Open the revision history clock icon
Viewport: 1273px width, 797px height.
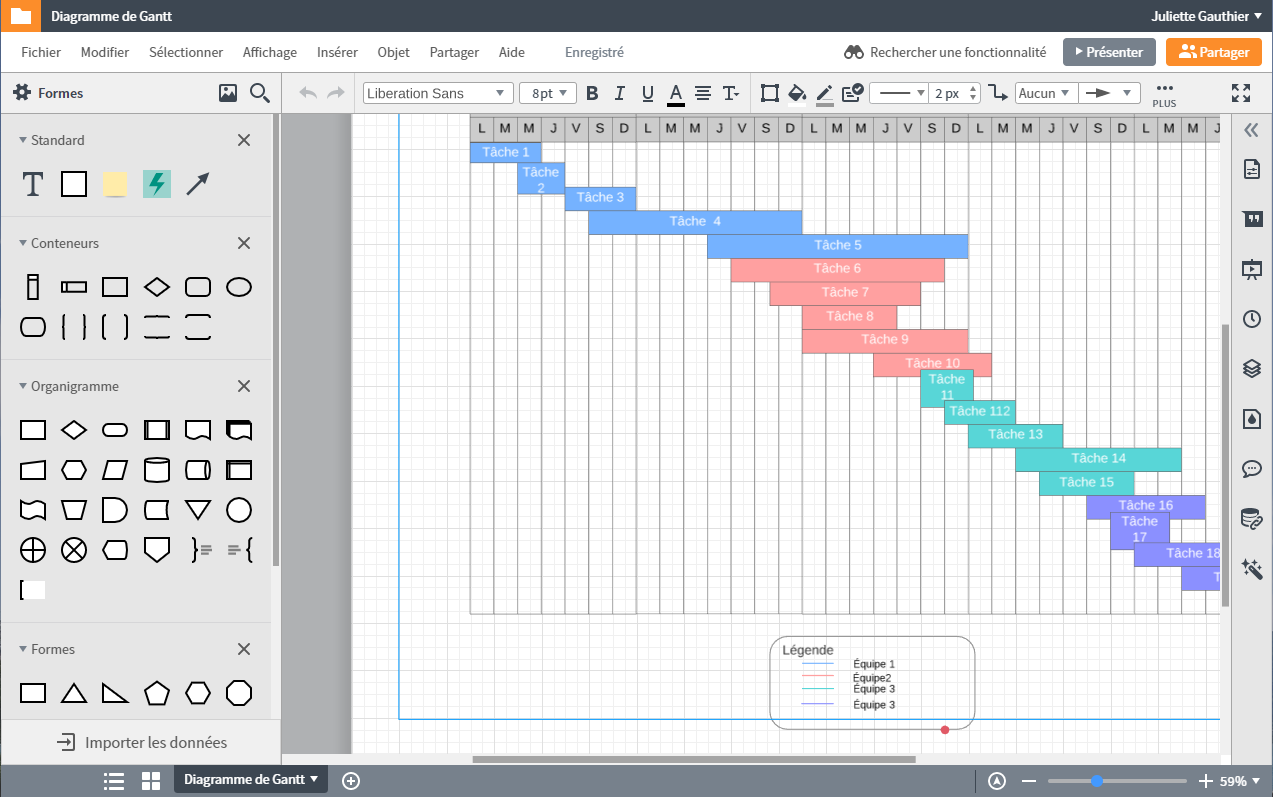(x=1251, y=319)
